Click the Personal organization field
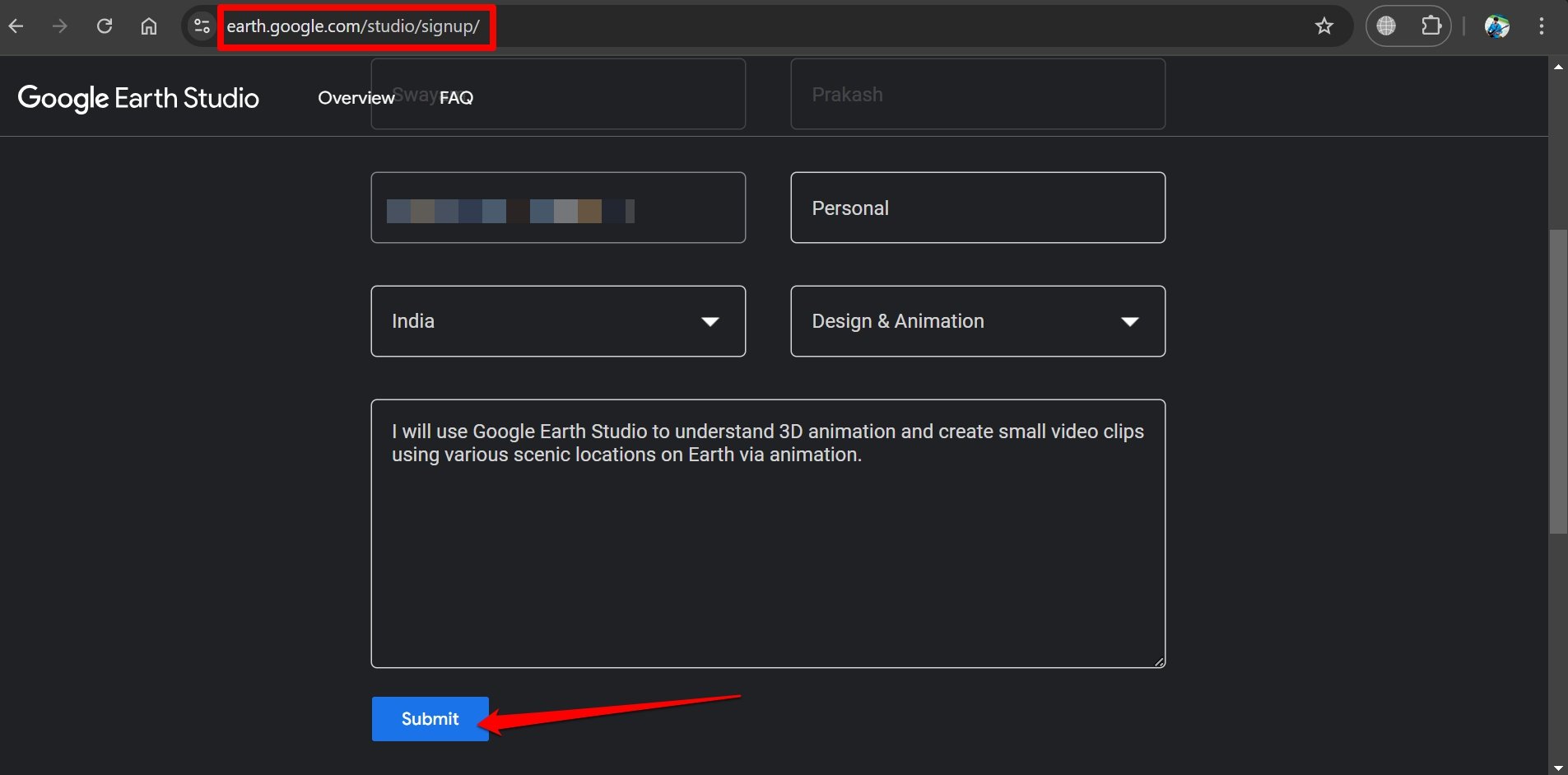The image size is (1568, 775). [x=978, y=208]
